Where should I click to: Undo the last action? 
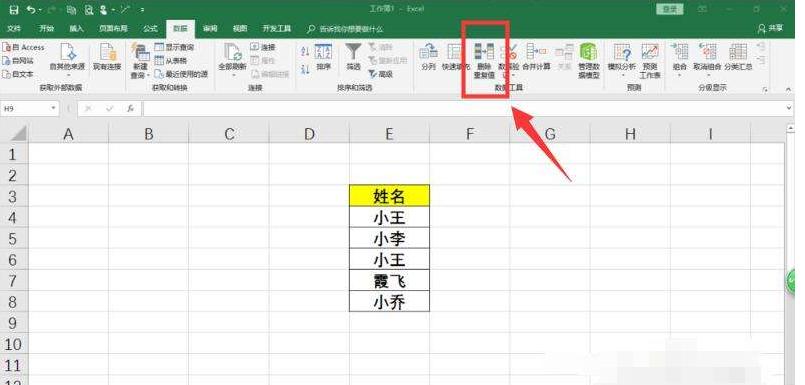pos(32,10)
